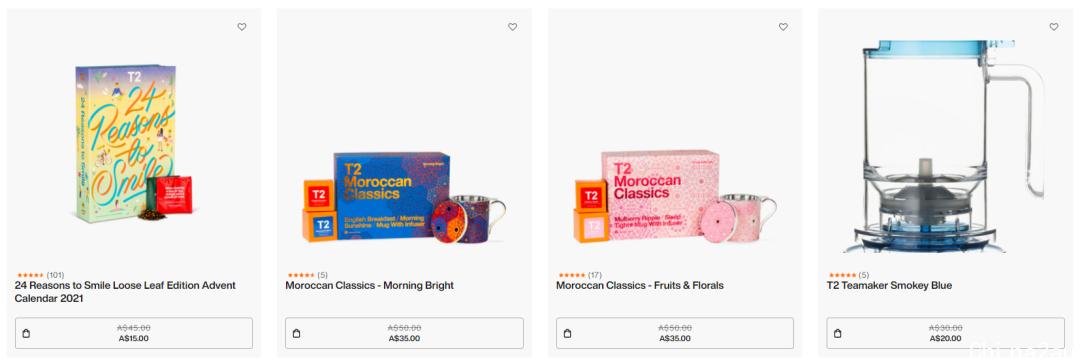Open Moroccan Classics - Morning Bright title link
This screenshot has width=1080, height=364.
click(x=369, y=285)
